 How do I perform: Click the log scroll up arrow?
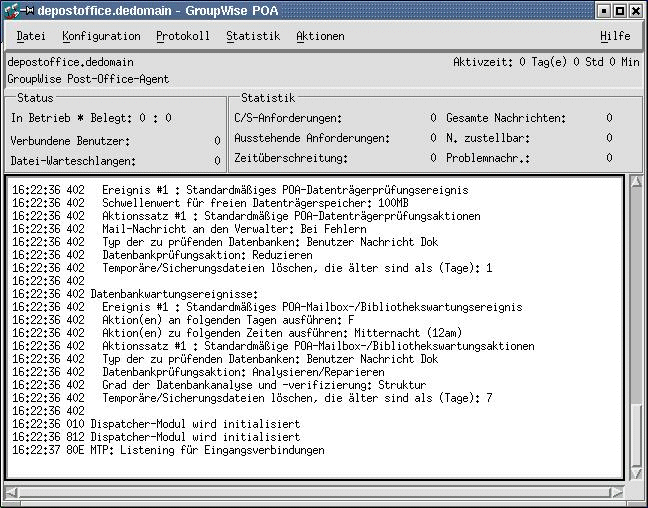636,181
